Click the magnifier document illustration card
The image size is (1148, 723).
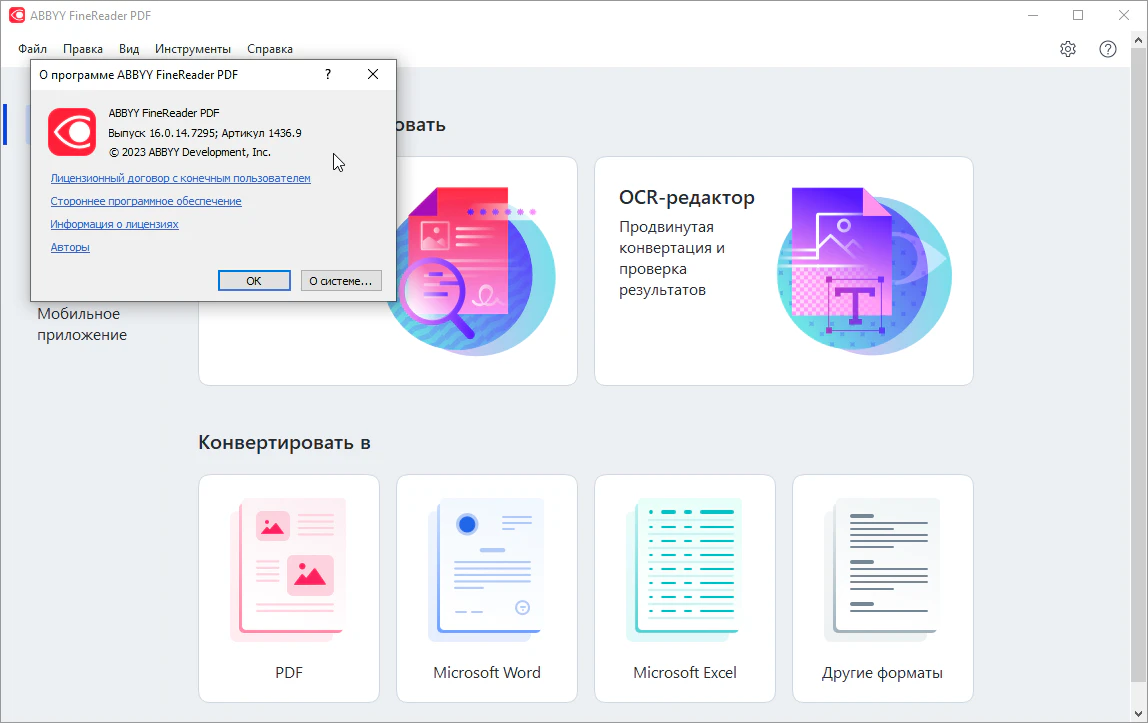pyautogui.click(x=470, y=270)
